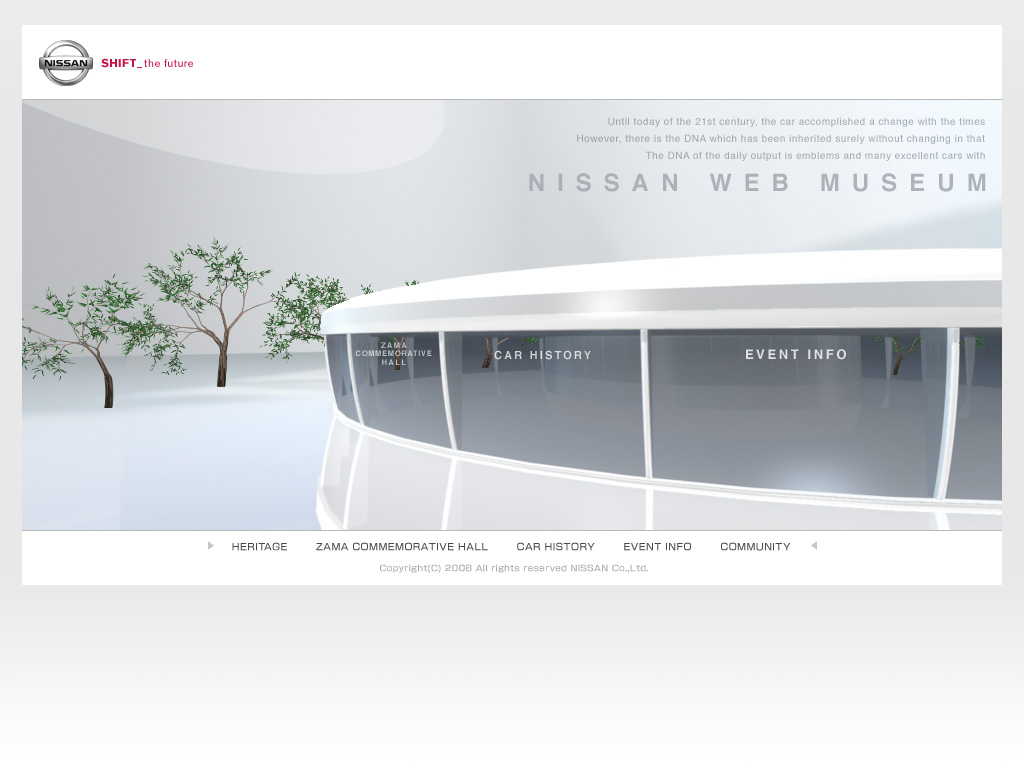Open HERITAGE in the bottom navigation

tap(259, 547)
